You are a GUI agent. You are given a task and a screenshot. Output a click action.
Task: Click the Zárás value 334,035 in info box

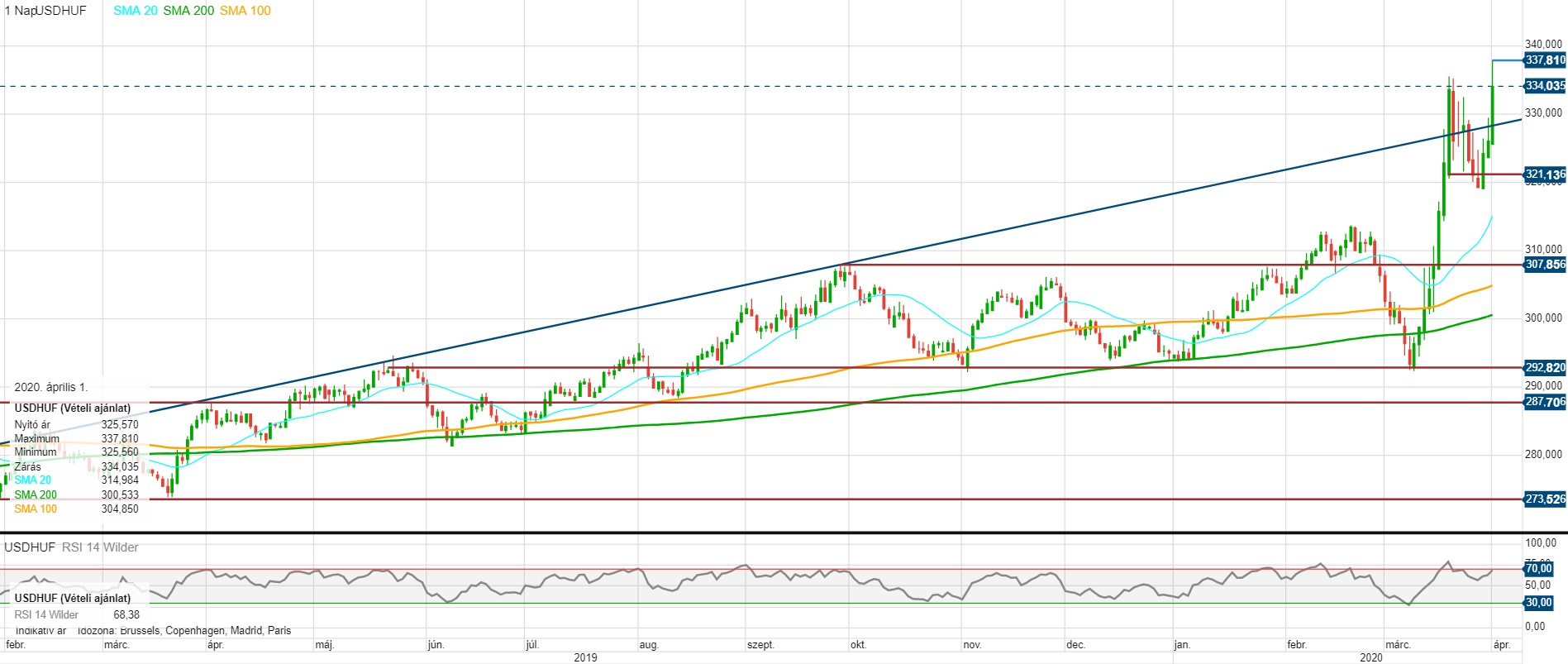(120, 467)
